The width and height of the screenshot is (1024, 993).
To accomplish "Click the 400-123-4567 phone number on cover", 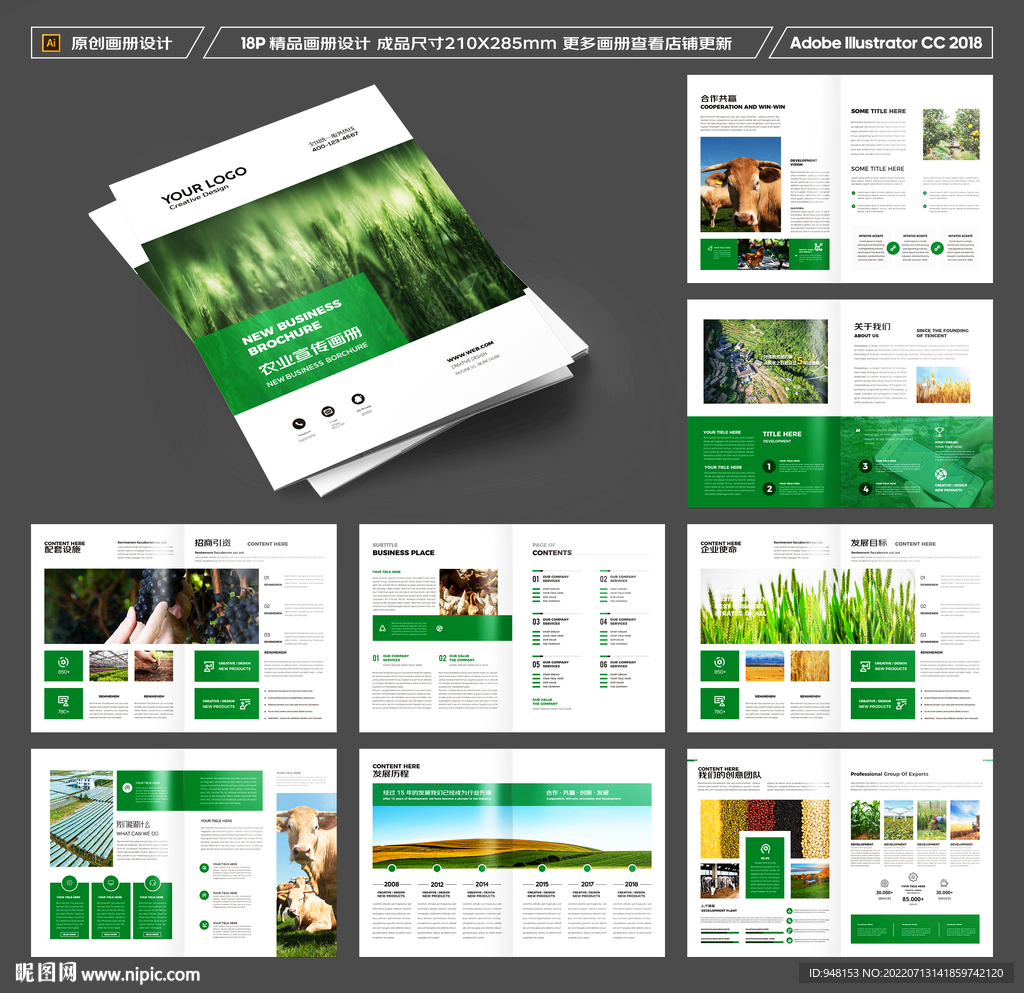I will (335, 142).
